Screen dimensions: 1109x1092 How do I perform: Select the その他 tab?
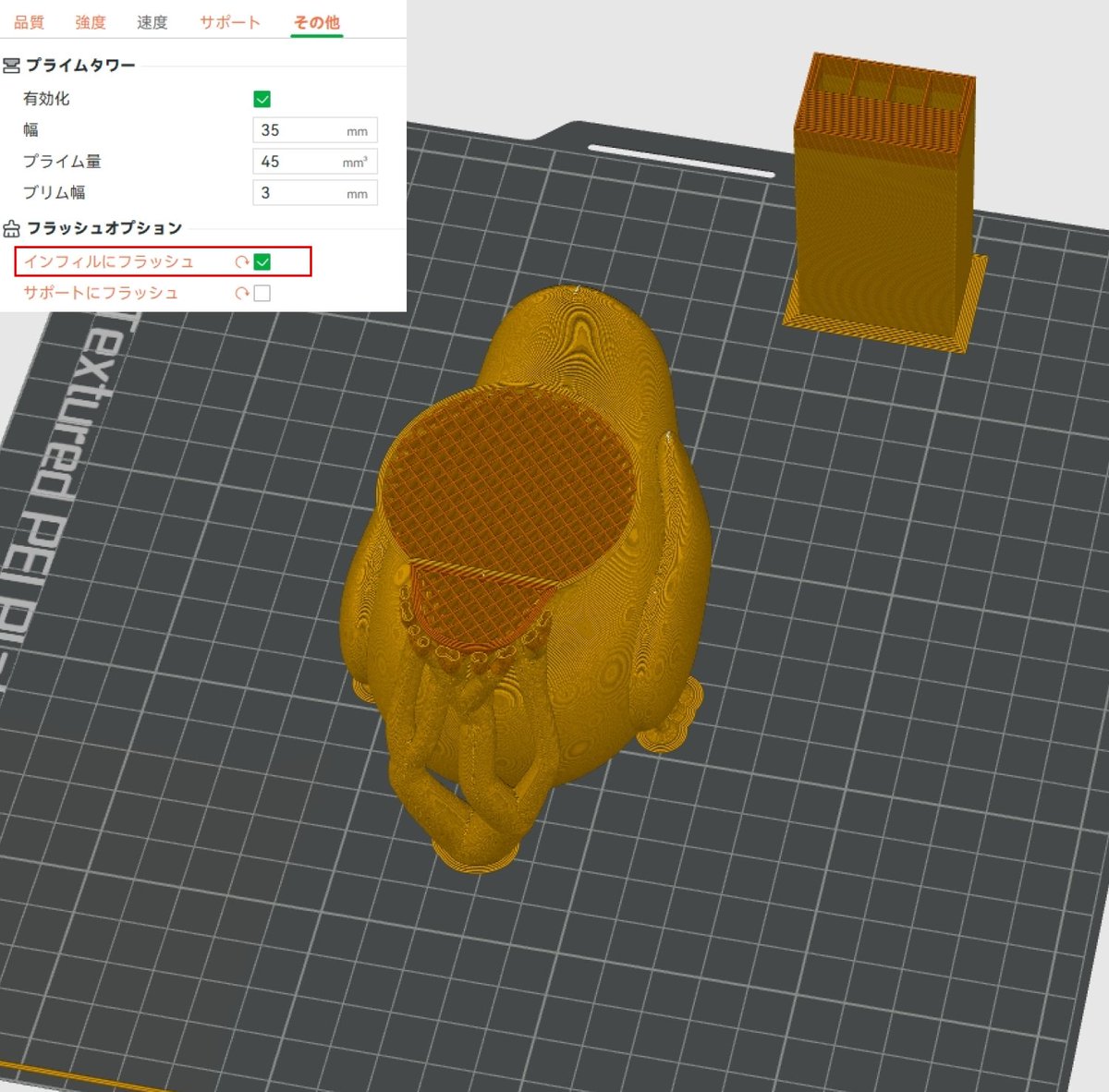click(317, 22)
